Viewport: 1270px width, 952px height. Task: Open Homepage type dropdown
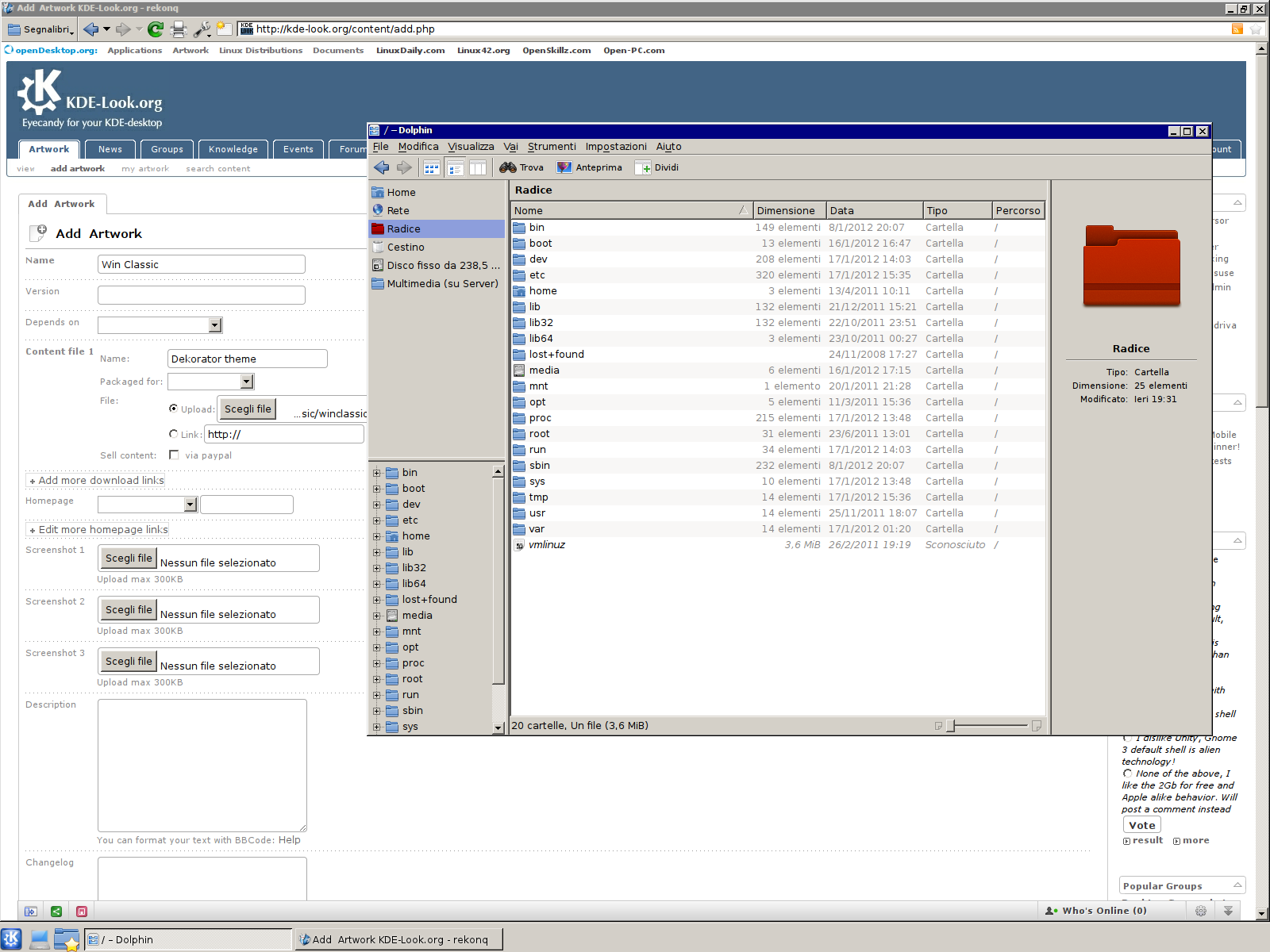[147, 505]
